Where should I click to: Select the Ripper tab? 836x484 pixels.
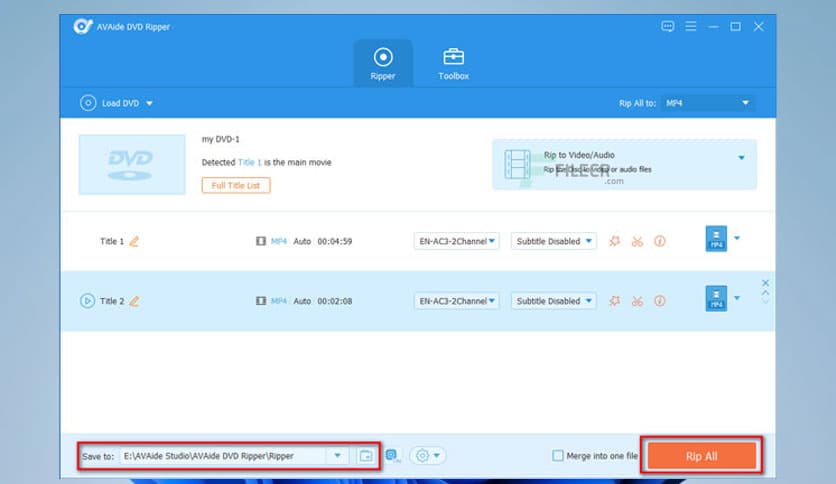click(x=383, y=62)
